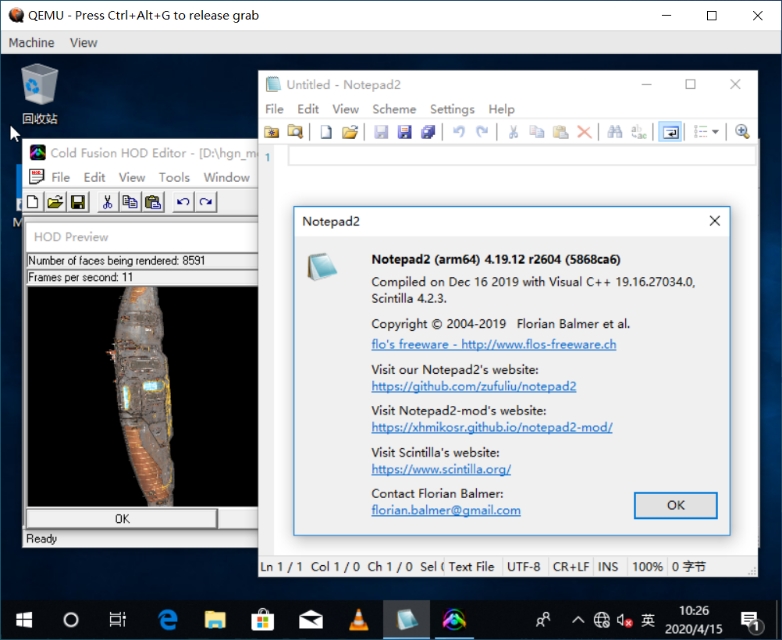
Task: Click New file icon in HOD Editor toolbar
Action: [33, 202]
